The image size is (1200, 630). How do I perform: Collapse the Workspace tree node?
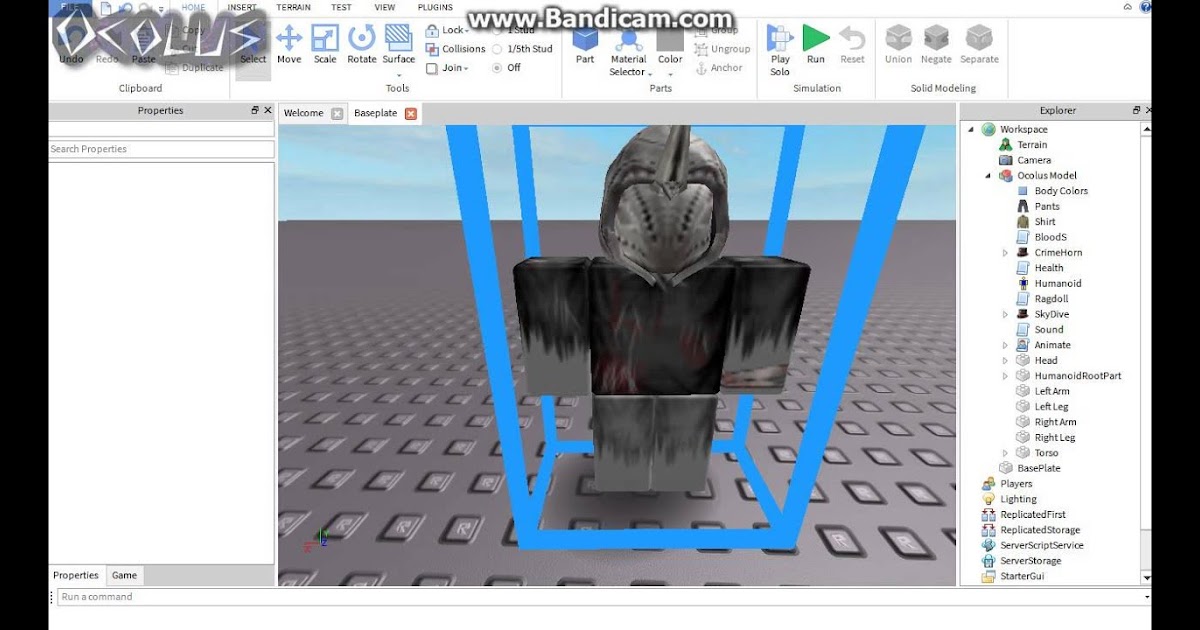[x=971, y=129]
